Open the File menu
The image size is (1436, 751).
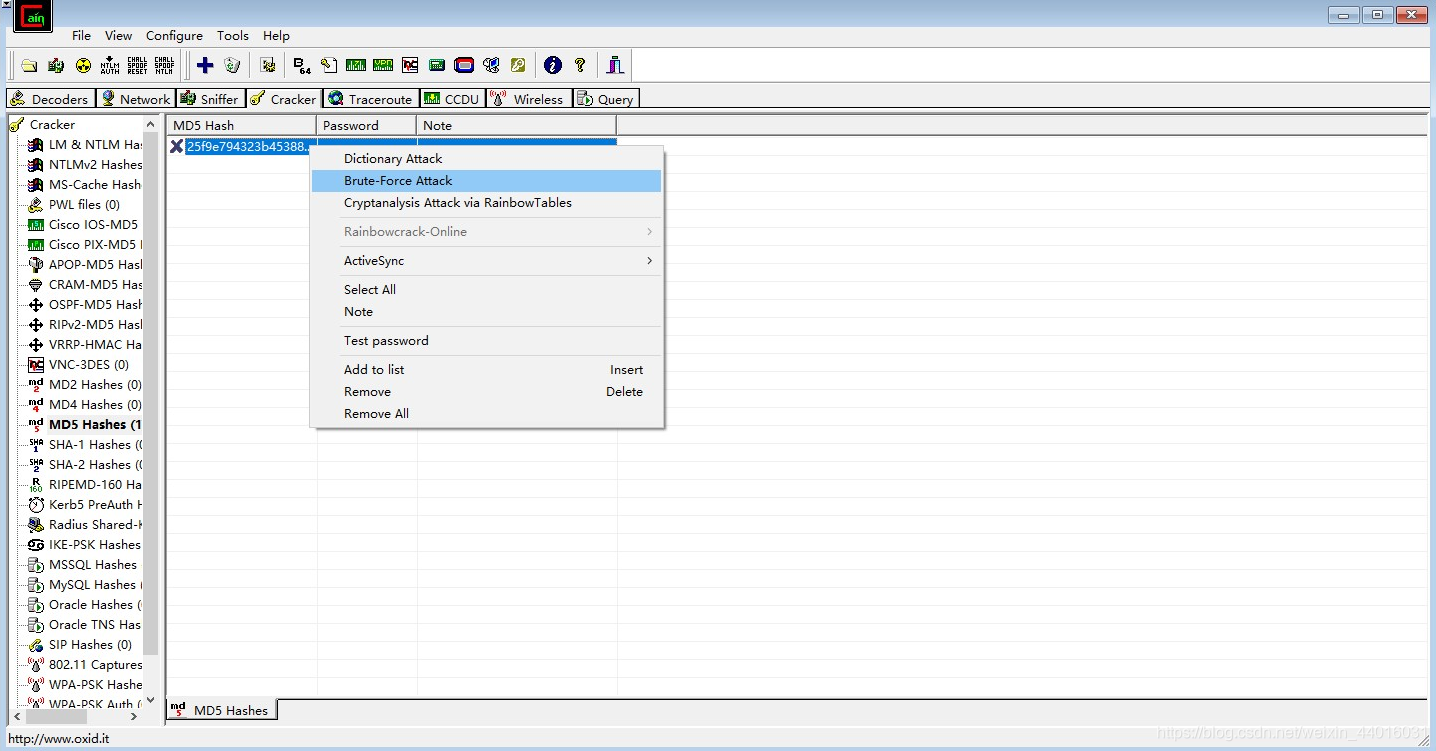point(81,36)
